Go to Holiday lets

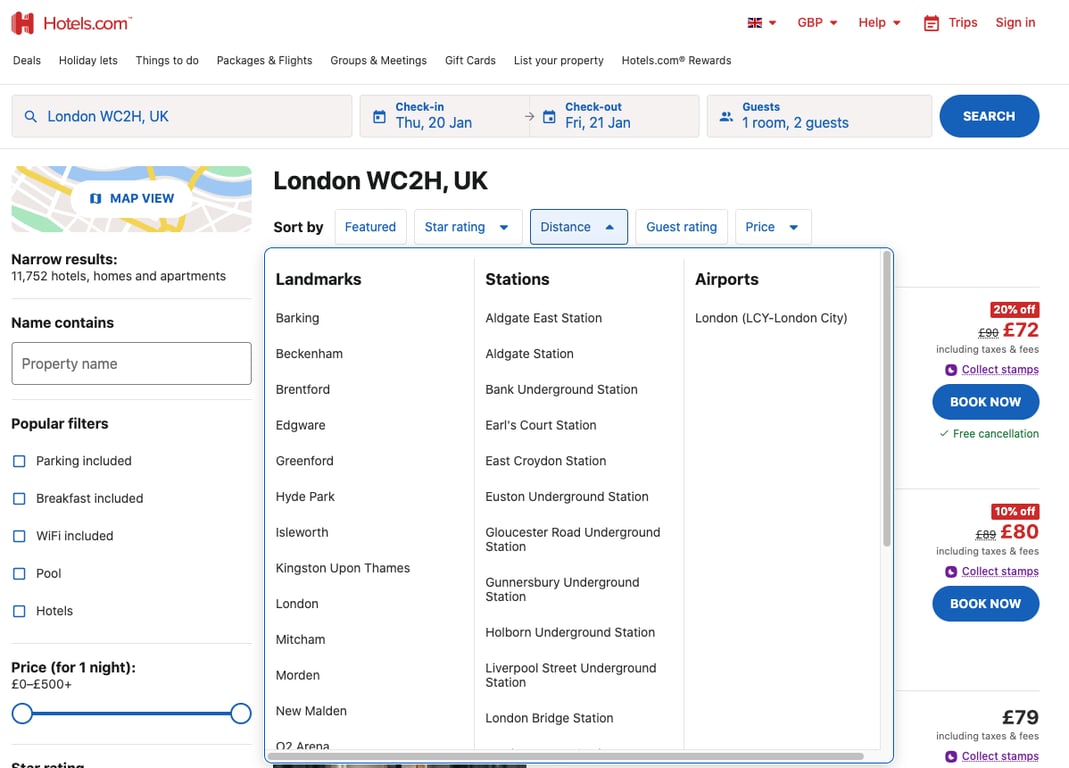click(x=88, y=61)
